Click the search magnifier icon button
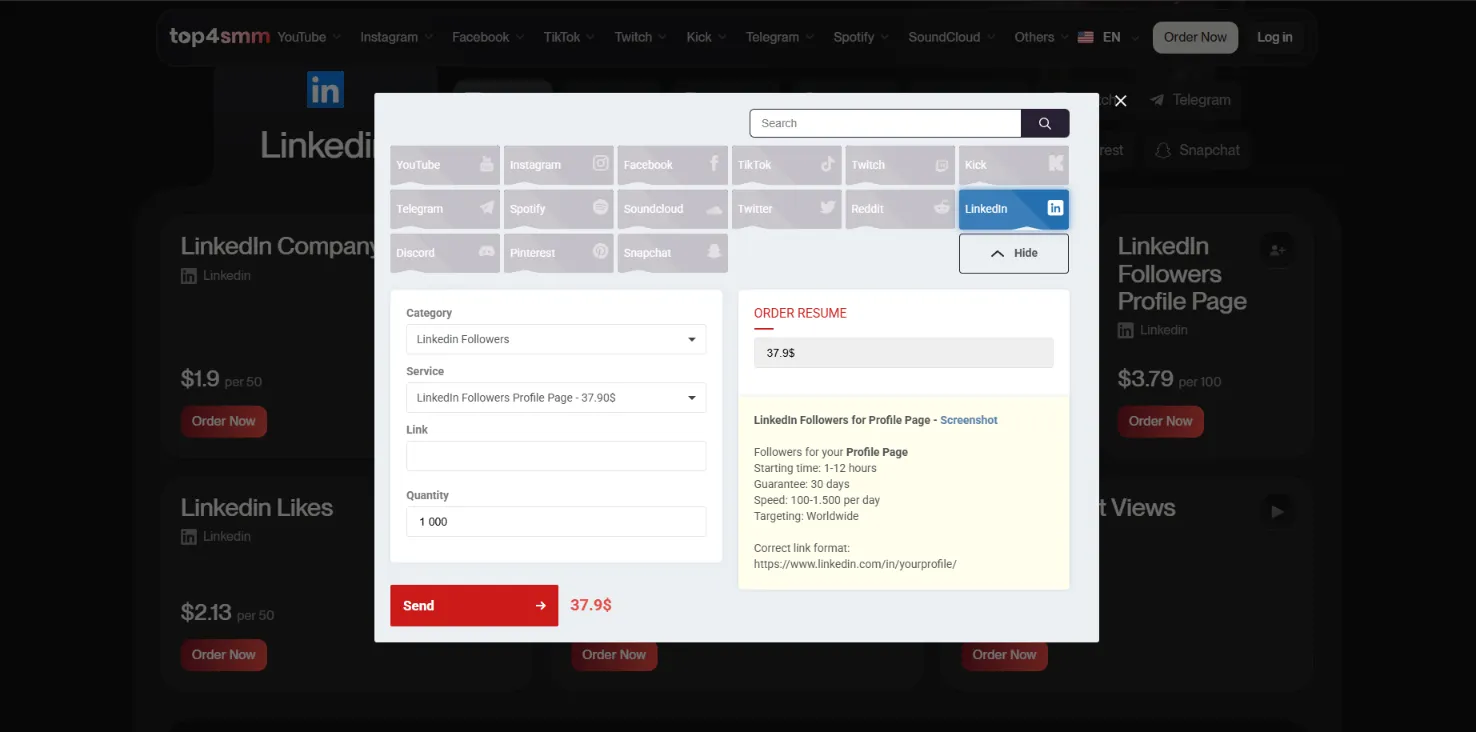The width and height of the screenshot is (1476, 732). coord(1044,123)
